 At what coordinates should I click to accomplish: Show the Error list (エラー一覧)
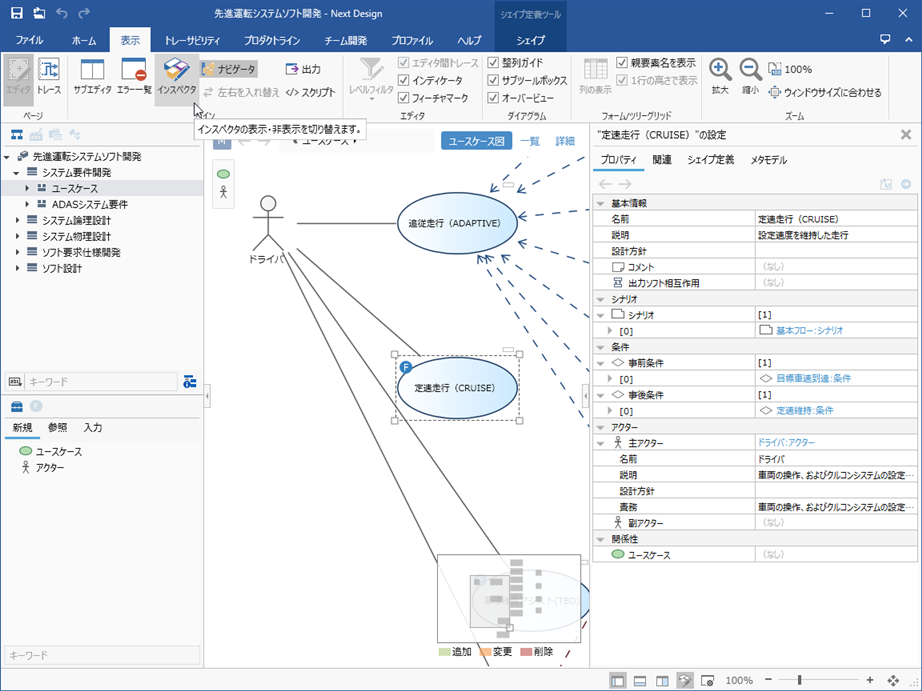pos(133,77)
